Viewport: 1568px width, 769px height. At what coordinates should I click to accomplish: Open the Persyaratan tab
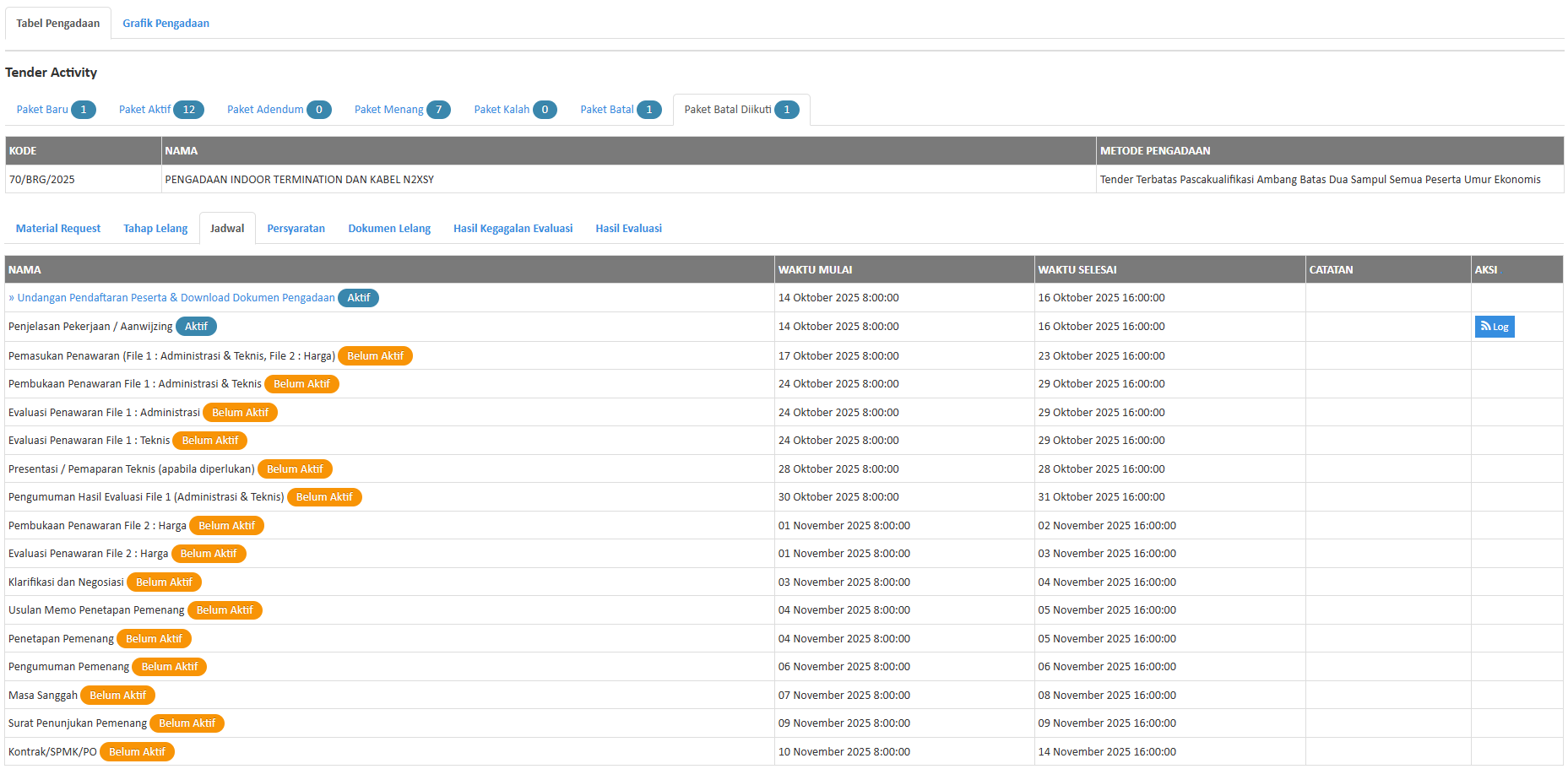(x=296, y=229)
